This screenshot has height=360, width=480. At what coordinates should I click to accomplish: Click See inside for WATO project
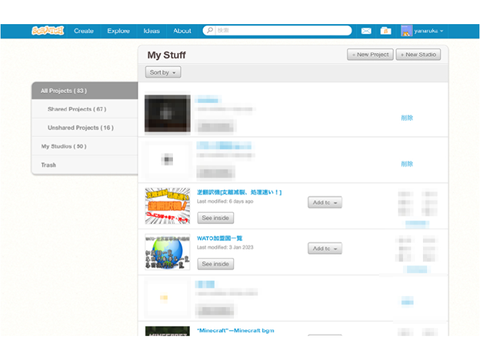(215, 264)
